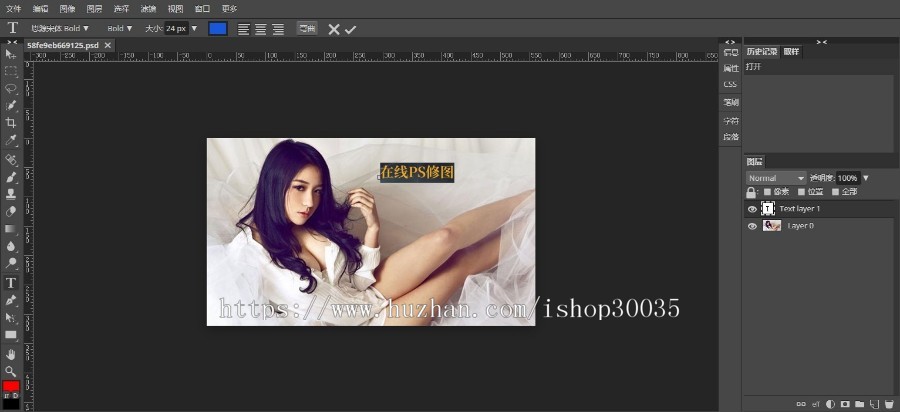
Task: Pick the Zoom magnifier tool
Action: pos(11,370)
